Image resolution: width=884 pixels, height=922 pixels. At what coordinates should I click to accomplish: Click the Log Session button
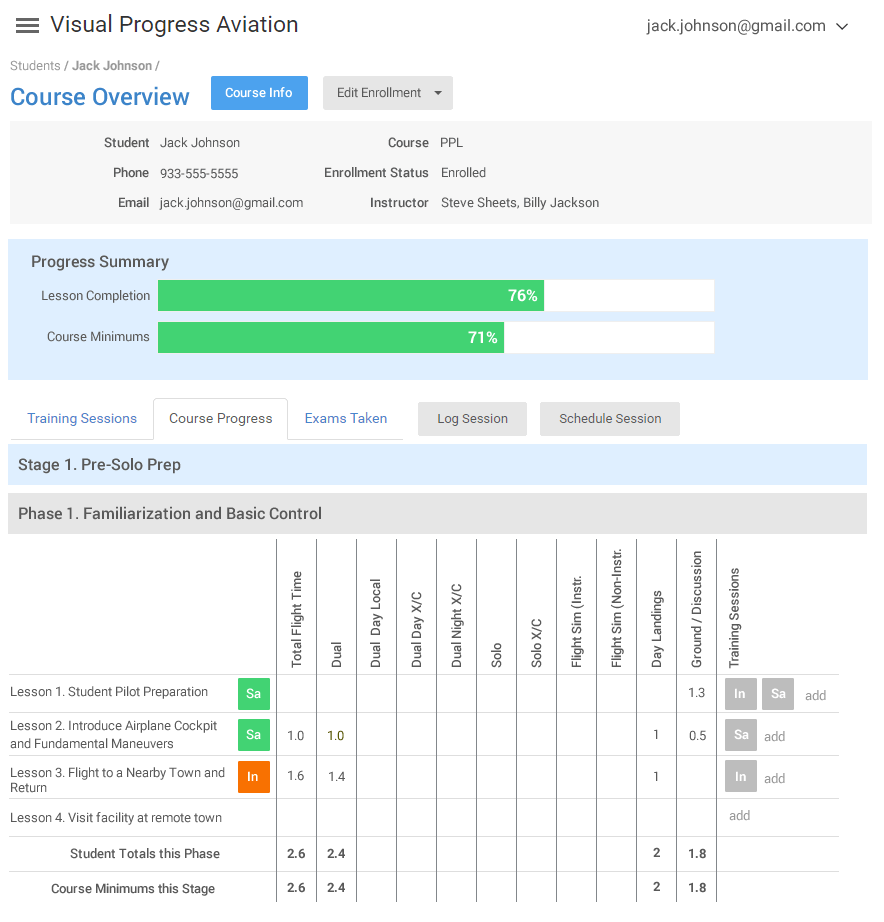click(x=472, y=419)
